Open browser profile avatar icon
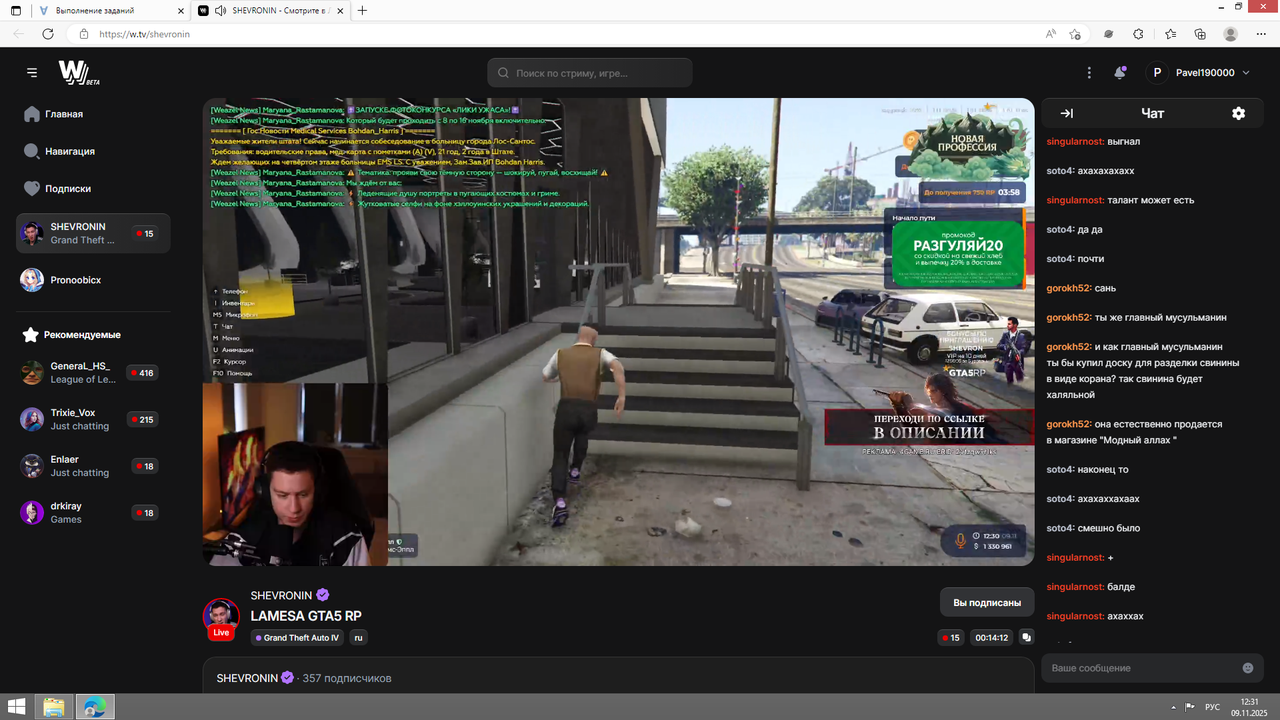Image resolution: width=1280 pixels, height=720 pixels. [1231, 34]
